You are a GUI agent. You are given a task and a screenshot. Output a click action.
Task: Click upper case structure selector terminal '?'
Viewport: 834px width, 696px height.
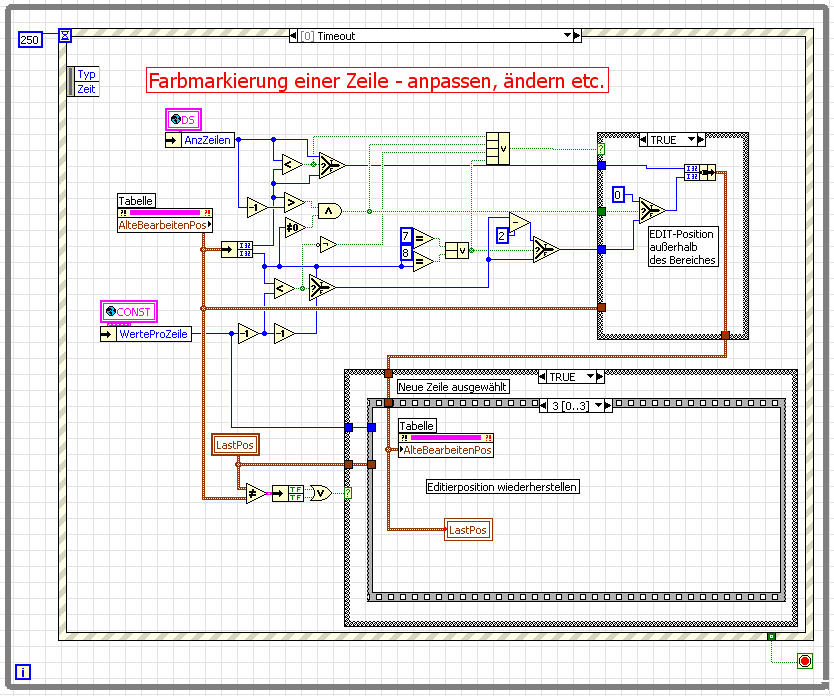[x=602, y=148]
